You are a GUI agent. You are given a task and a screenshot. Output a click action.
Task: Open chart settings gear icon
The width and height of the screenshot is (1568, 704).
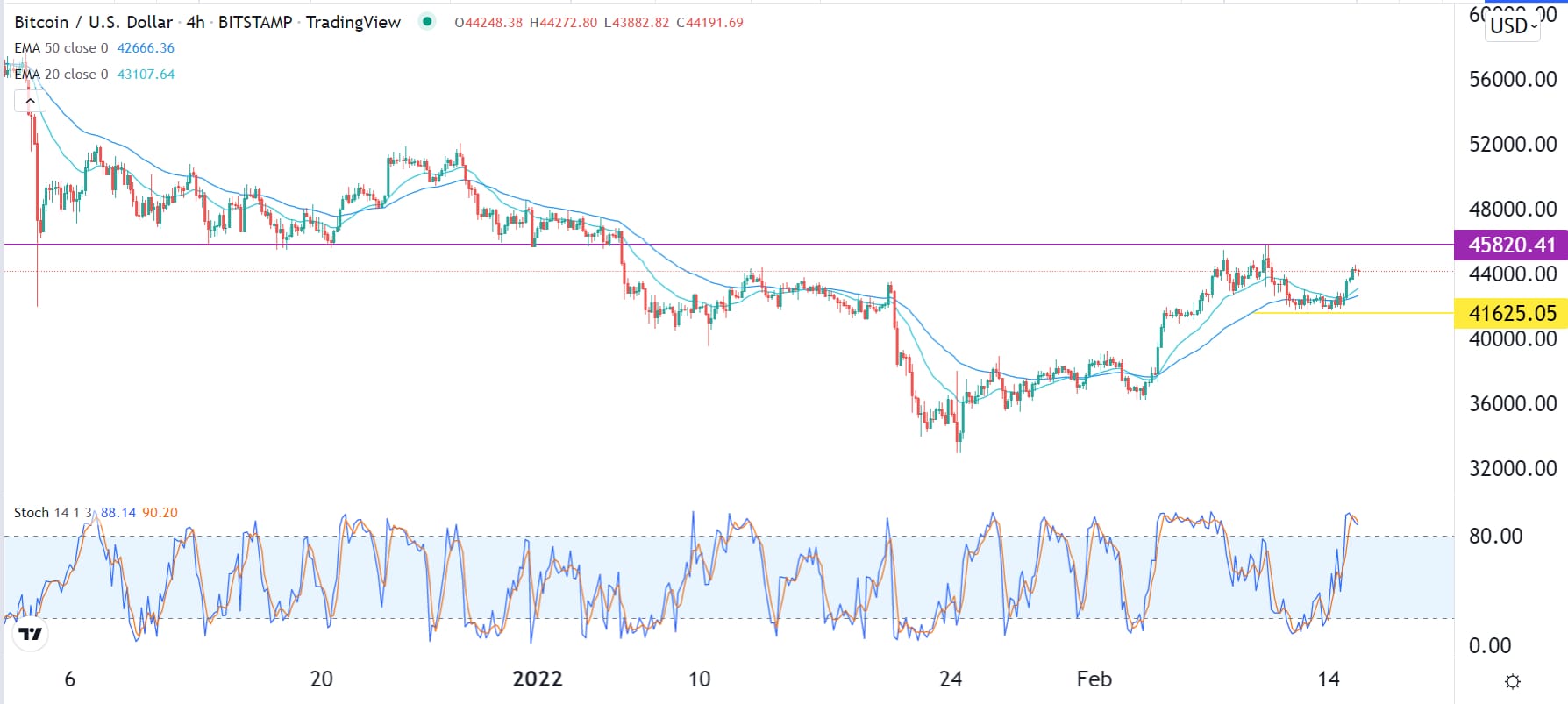(x=1512, y=681)
